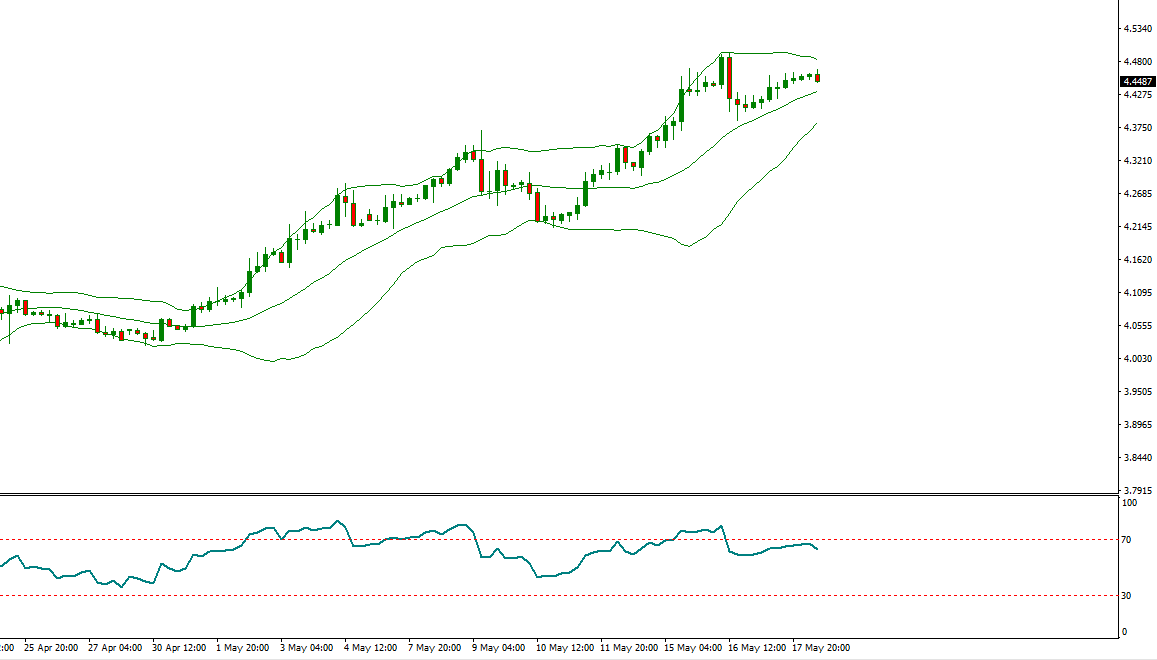Click the tall red candle near 16 May
Image resolution: width=1157 pixels, height=660 pixels.
729,77
